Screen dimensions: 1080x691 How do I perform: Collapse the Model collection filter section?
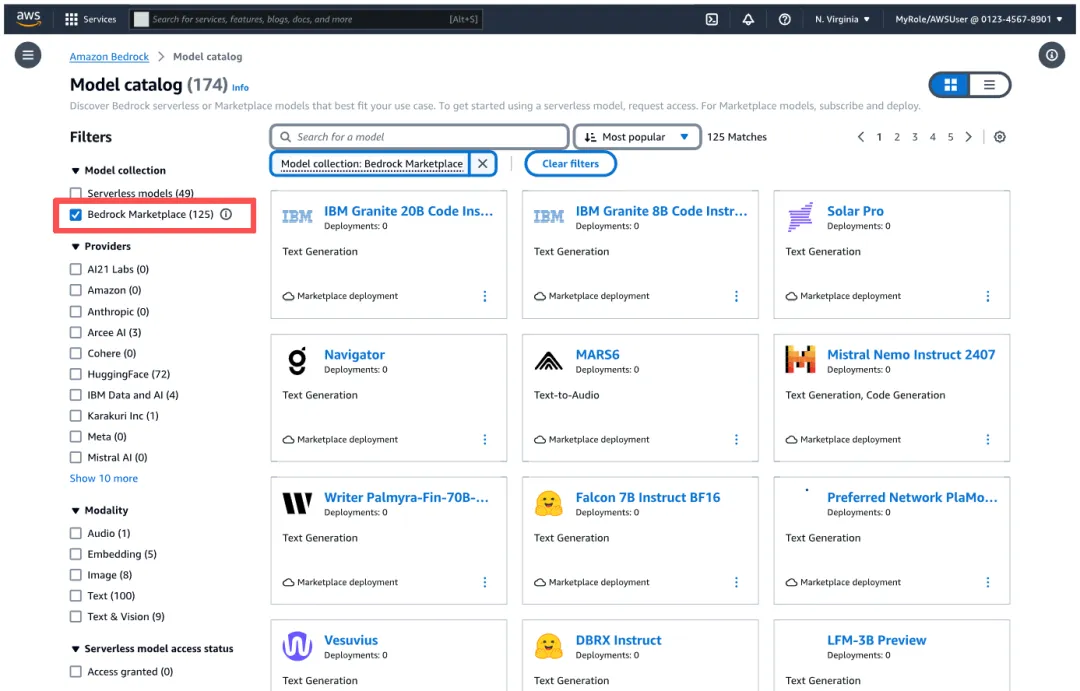coord(76,170)
